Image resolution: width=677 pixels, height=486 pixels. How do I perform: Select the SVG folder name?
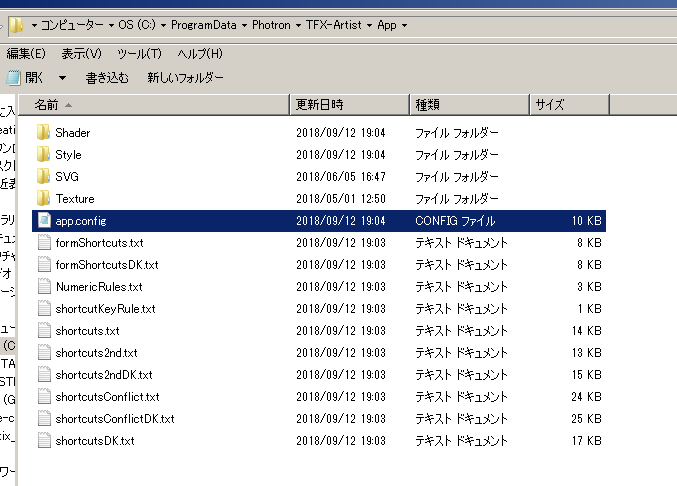67,177
